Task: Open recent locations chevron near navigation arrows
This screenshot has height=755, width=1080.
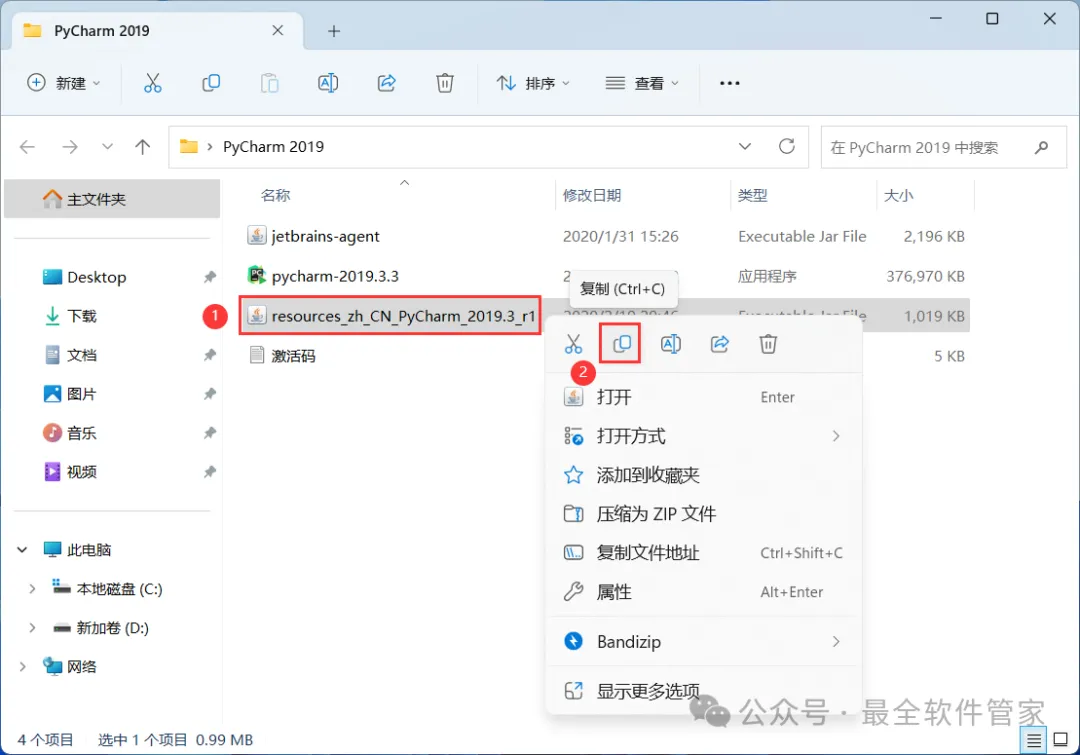Action: 107,147
